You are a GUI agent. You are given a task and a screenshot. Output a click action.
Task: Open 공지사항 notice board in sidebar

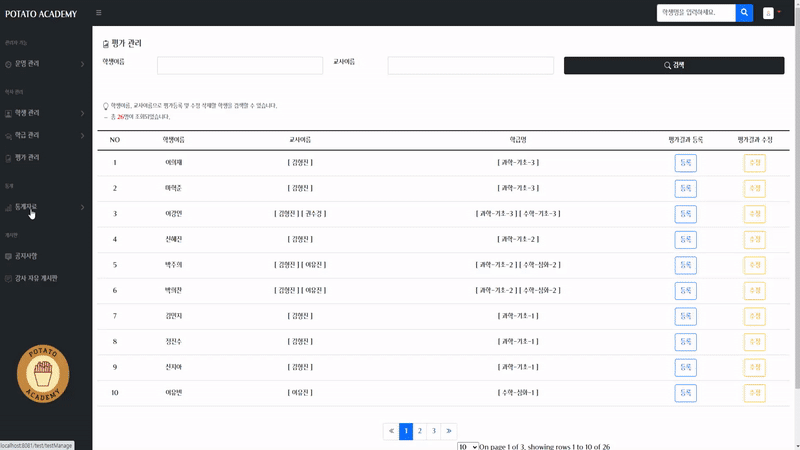[26, 256]
